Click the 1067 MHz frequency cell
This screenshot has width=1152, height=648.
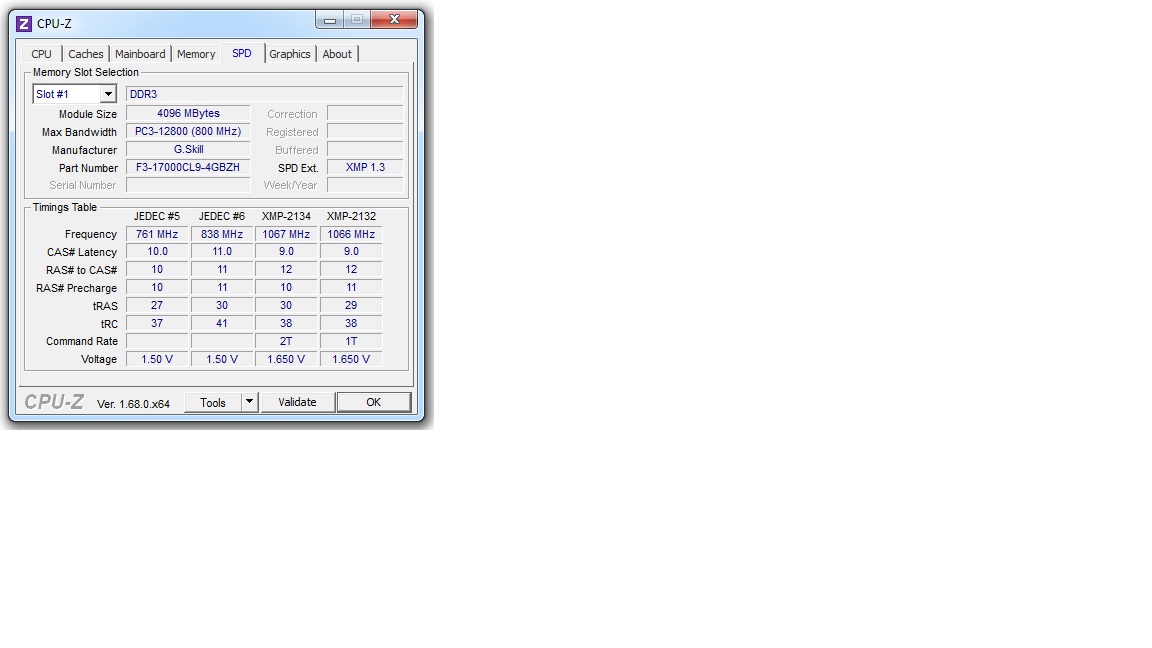pyautogui.click(x=287, y=234)
